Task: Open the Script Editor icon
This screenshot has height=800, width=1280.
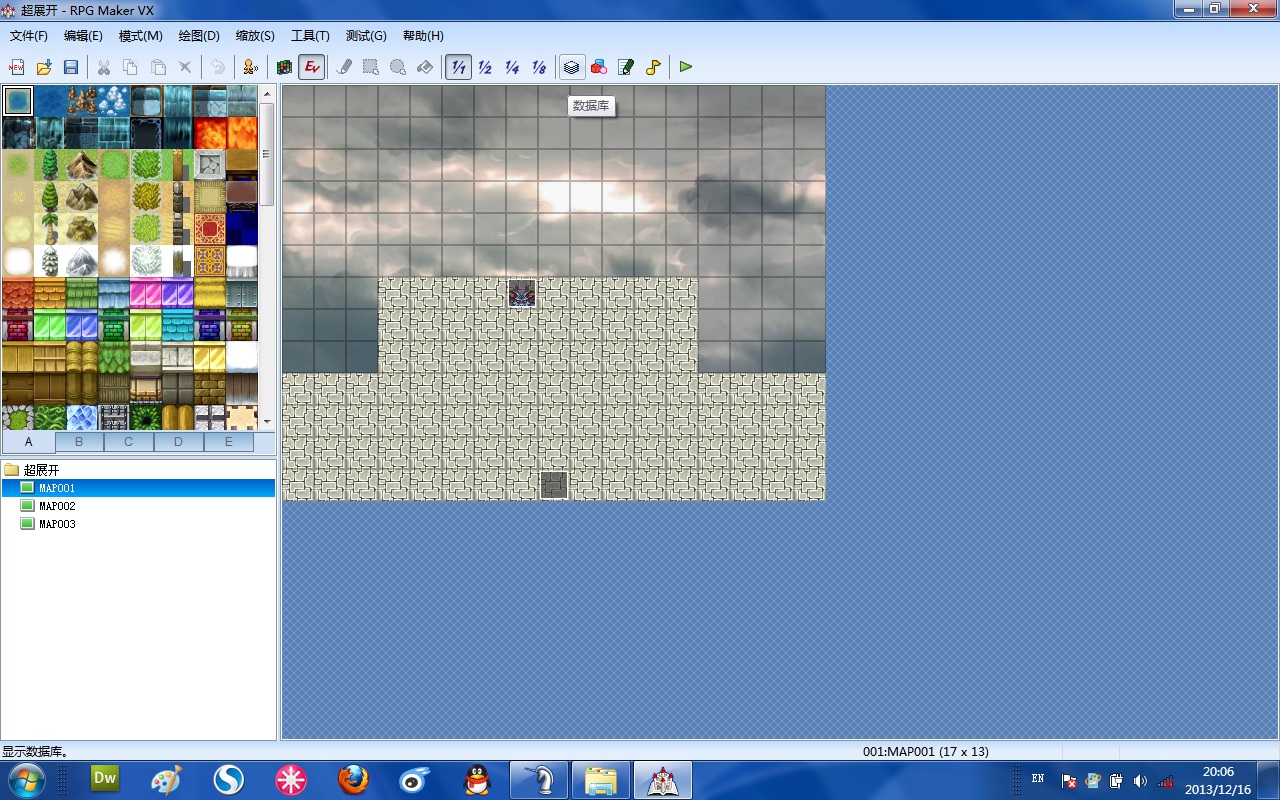Action: pyautogui.click(x=626, y=67)
